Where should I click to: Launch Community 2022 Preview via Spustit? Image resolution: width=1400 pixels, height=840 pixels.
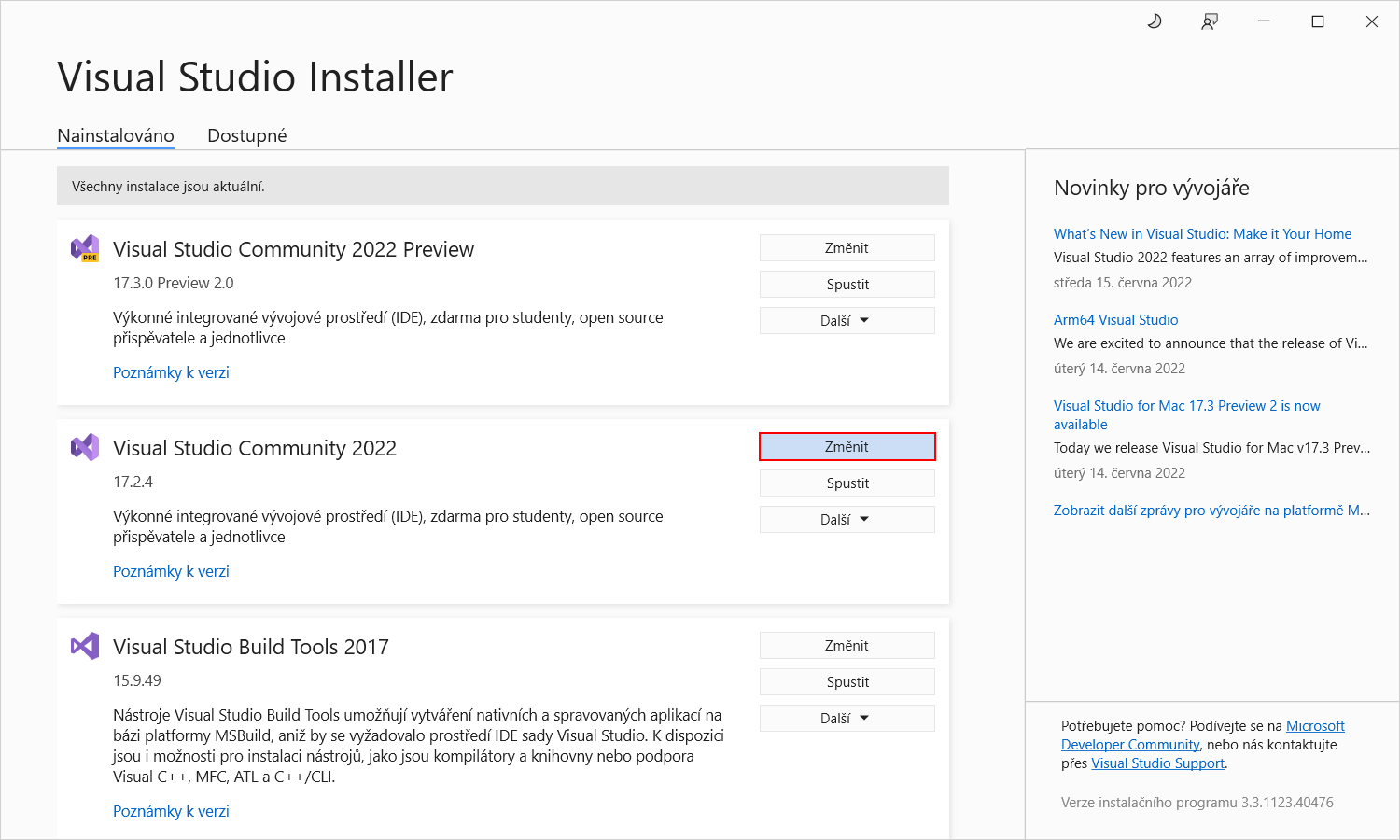click(x=847, y=284)
